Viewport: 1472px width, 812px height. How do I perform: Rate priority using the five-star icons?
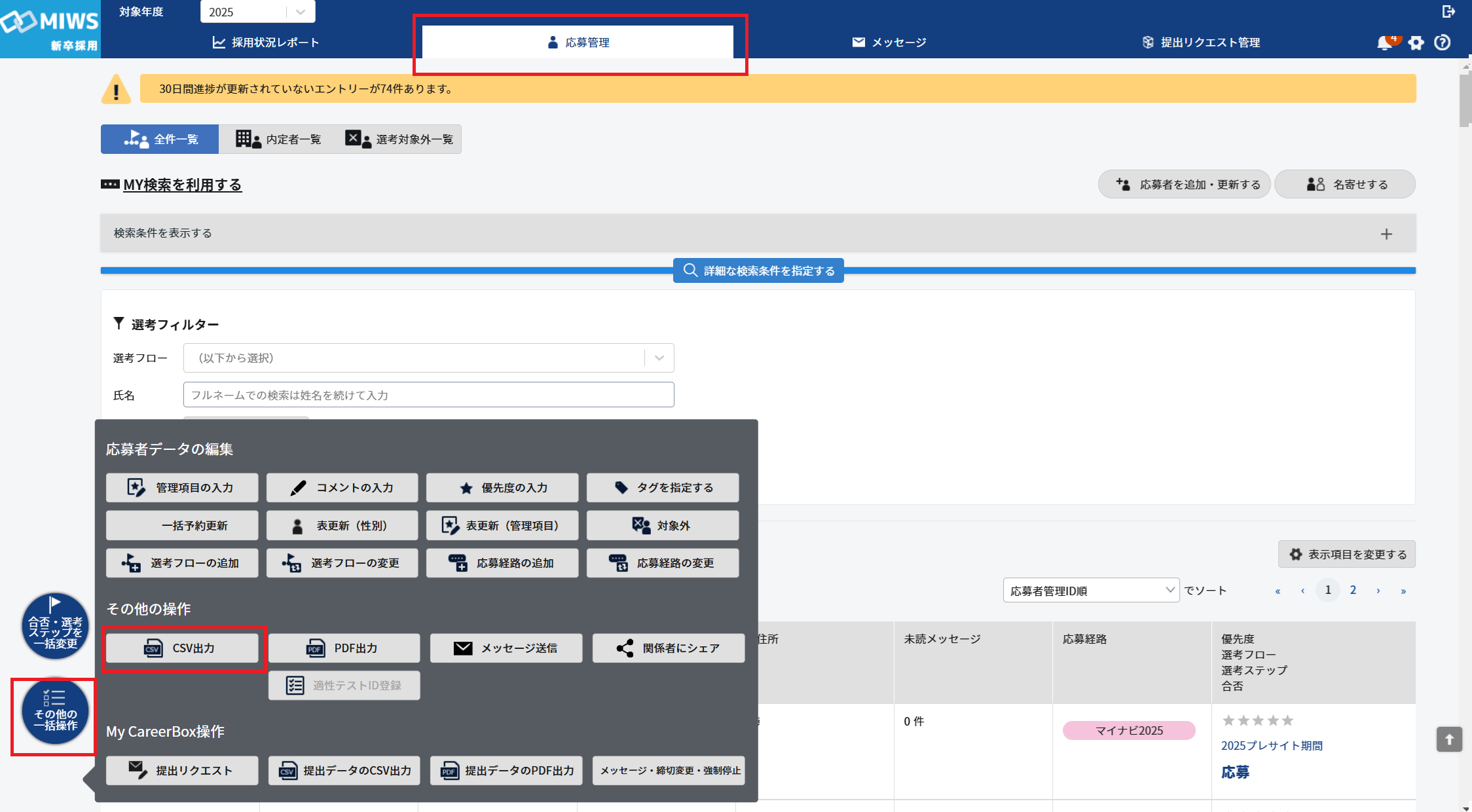[1257, 721]
